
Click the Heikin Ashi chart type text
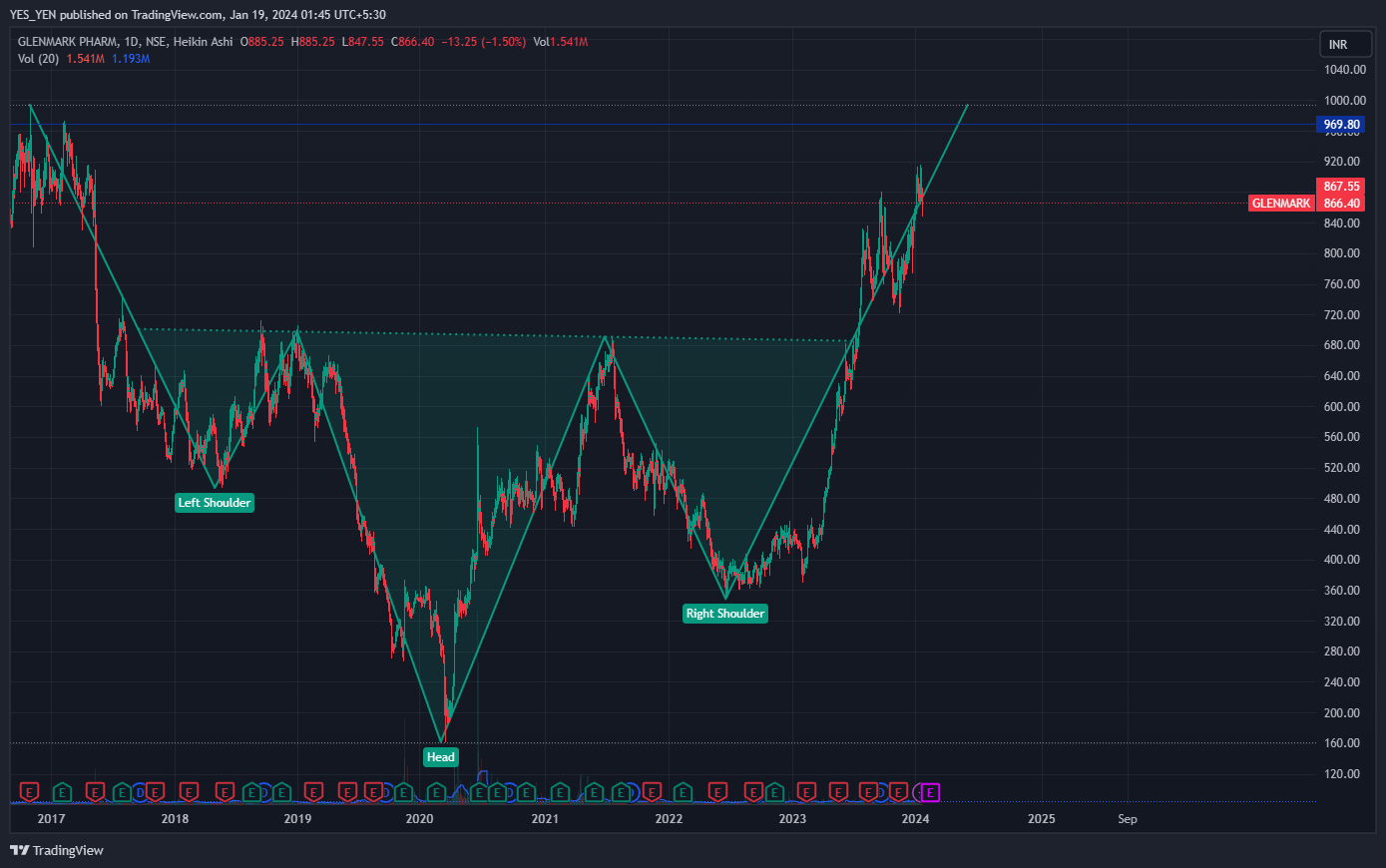pyautogui.click(x=203, y=42)
